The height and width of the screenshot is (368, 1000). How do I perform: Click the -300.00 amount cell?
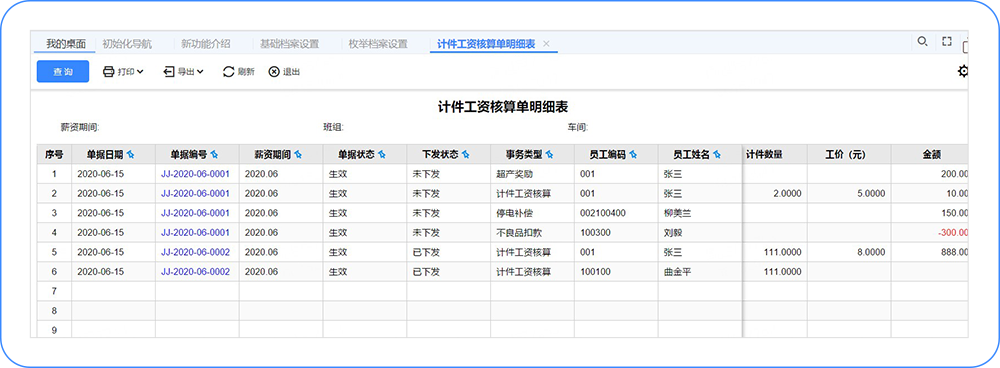[x=930, y=232]
